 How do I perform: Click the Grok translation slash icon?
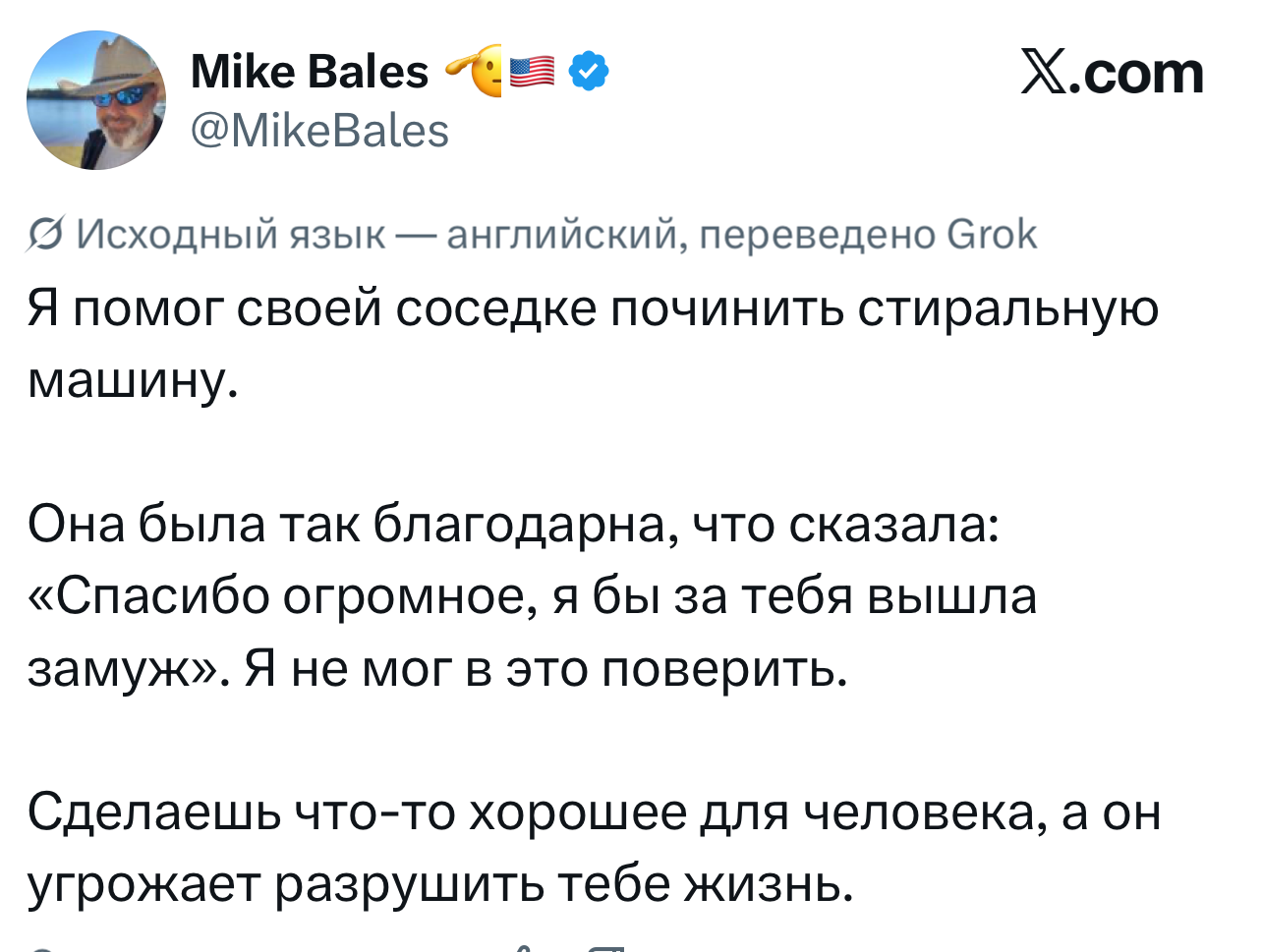(45, 236)
